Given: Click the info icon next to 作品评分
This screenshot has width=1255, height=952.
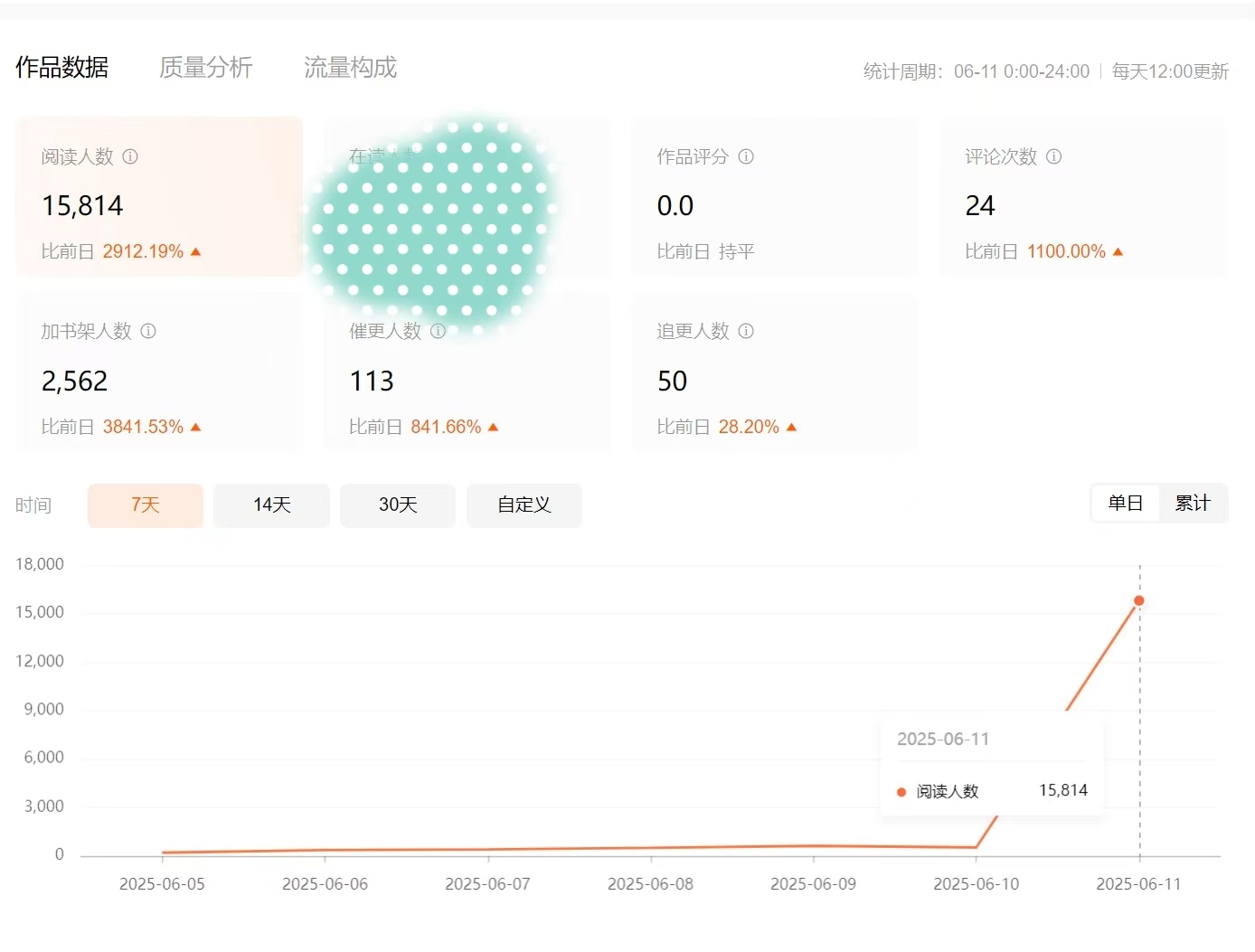Looking at the screenshot, I should (x=746, y=156).
